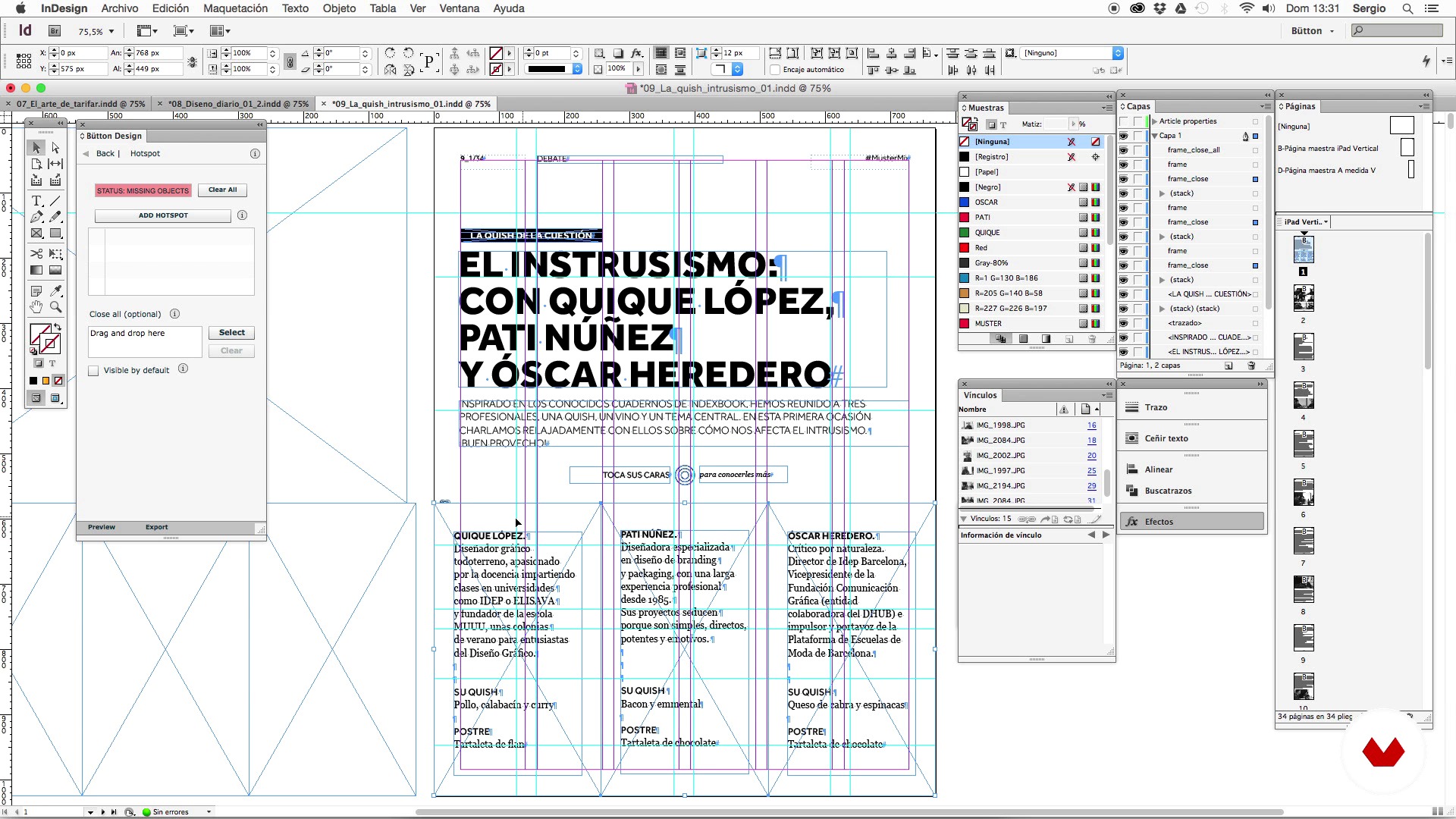Open the Objeto menu
This screenshot has width=1456, height=819.
click(339, 8)
